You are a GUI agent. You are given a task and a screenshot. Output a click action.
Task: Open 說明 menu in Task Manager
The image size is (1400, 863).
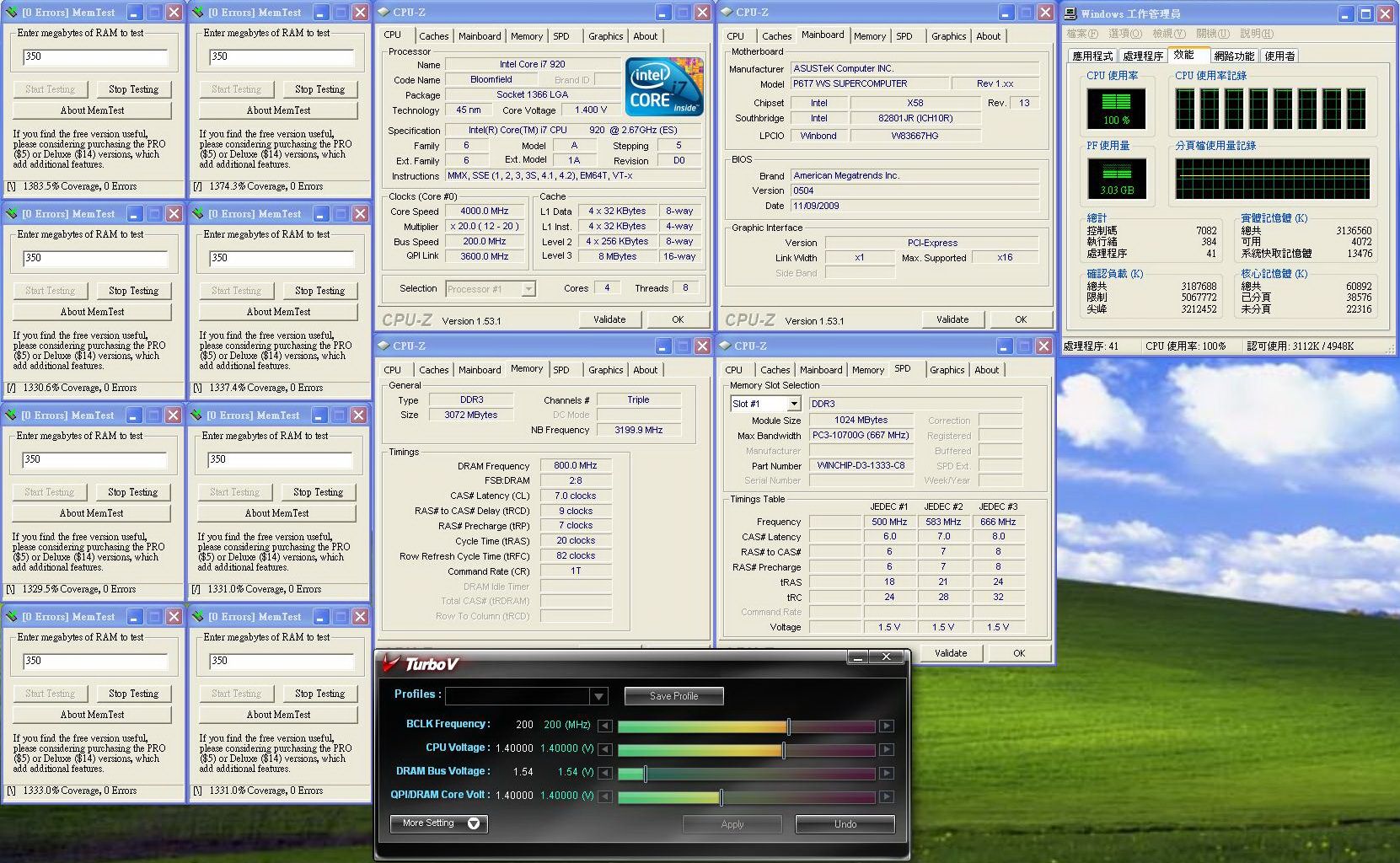(1257, 34)
